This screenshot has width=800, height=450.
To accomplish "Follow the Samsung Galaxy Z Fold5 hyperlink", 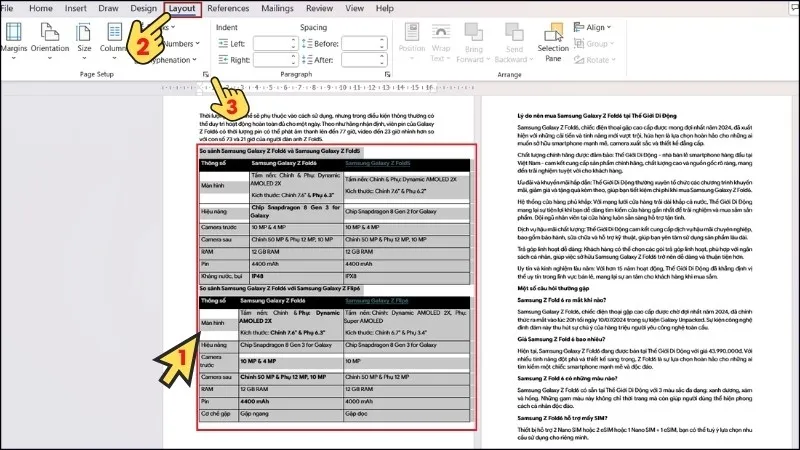I will (x=378, y=163).
